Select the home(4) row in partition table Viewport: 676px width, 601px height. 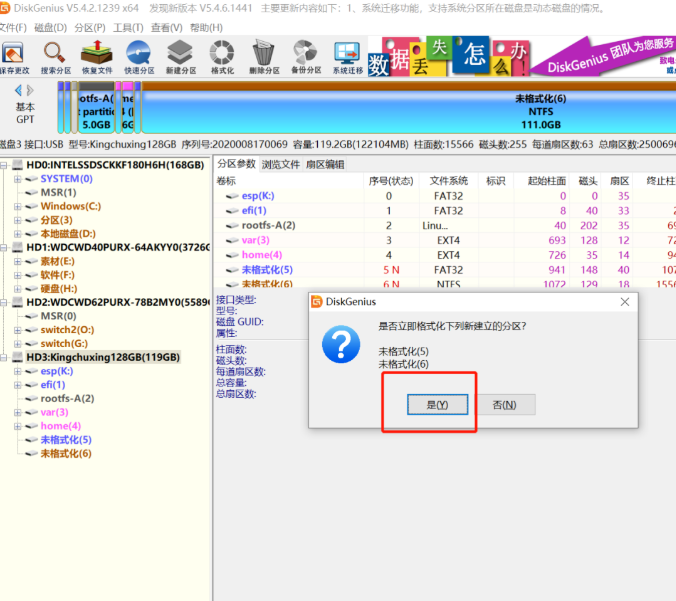pyautogui.click(x=444, y=255)
